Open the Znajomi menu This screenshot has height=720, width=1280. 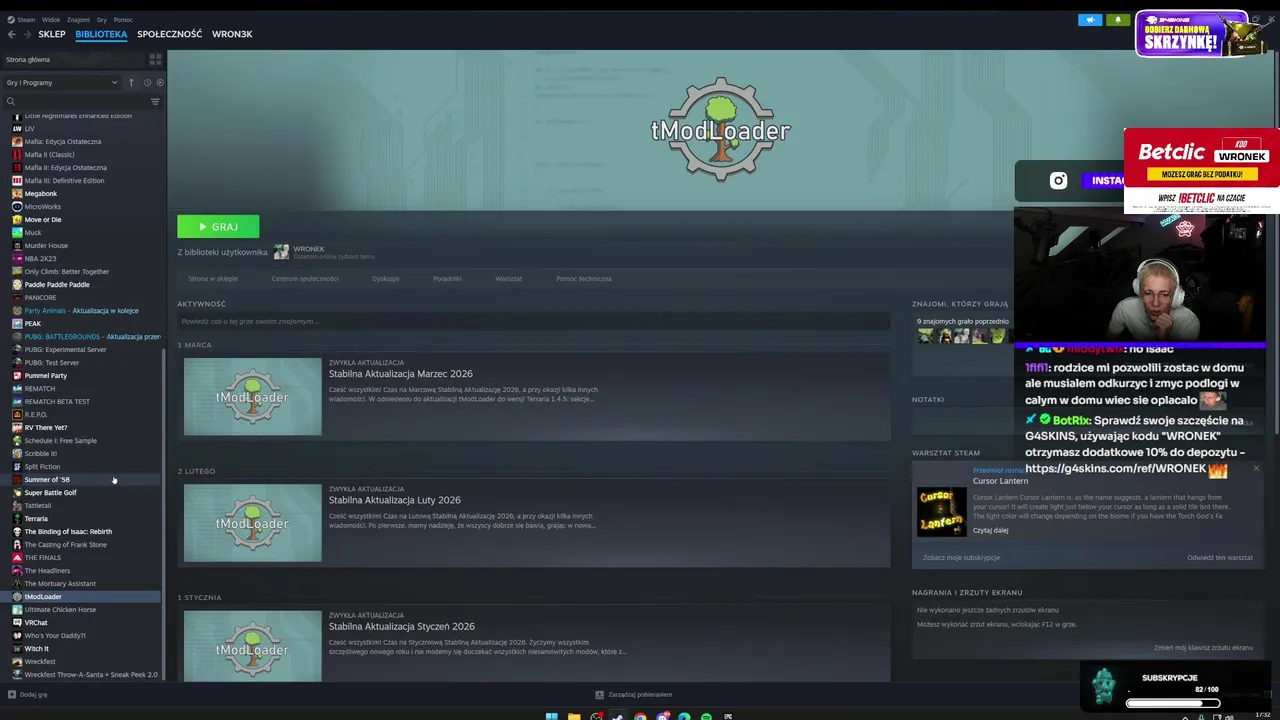pos(78,19)
